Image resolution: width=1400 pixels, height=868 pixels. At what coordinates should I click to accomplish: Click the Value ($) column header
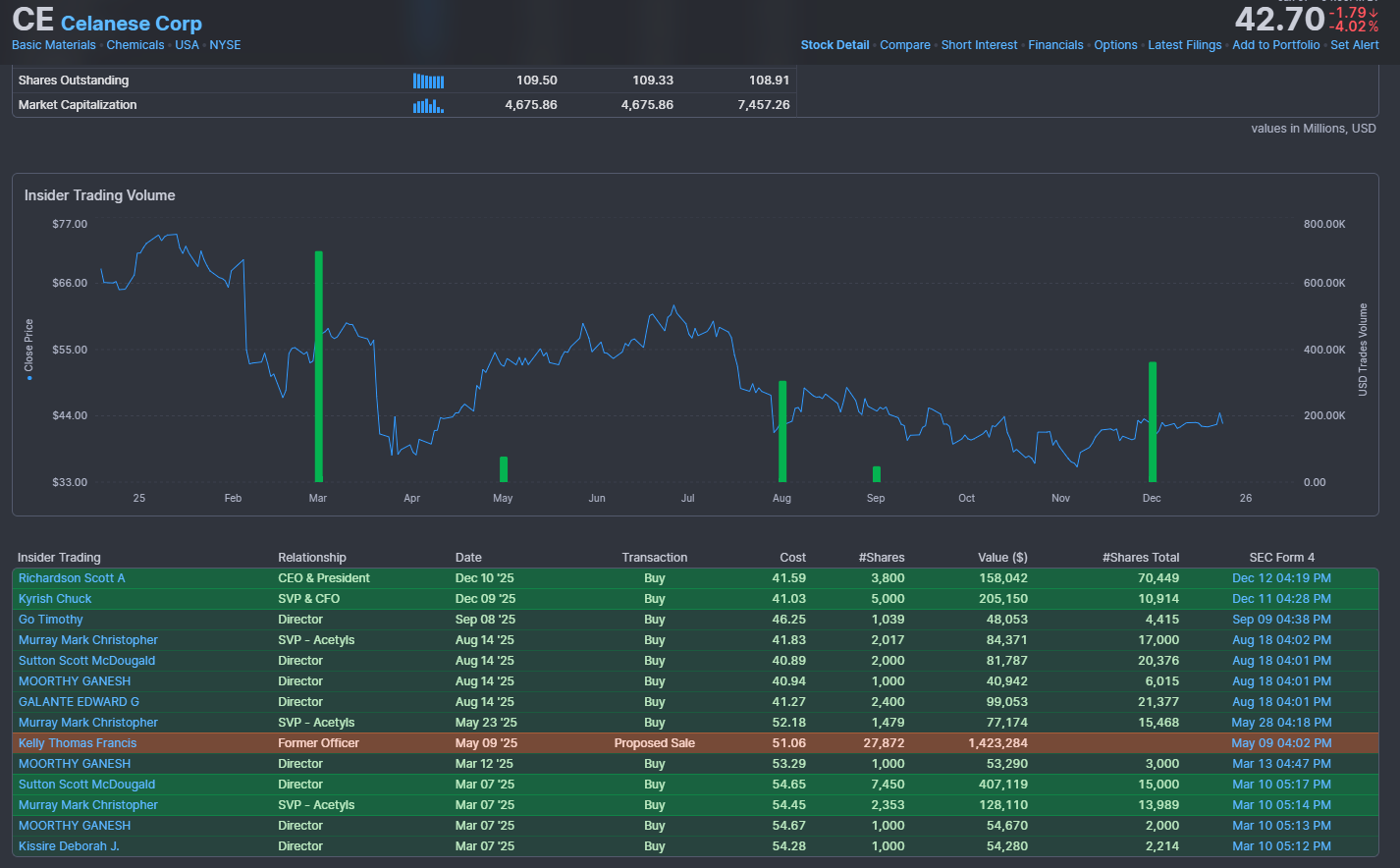[1002, 558]
